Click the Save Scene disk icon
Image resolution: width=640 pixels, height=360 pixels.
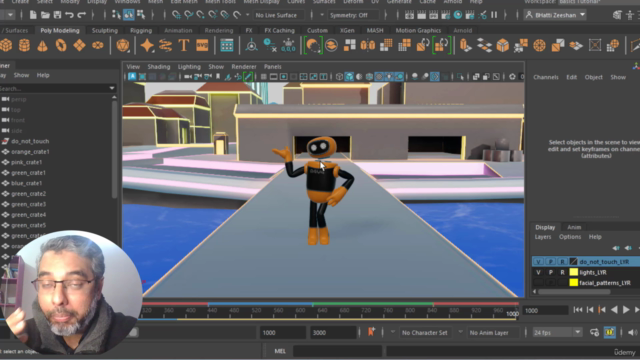tap(57, 15)
